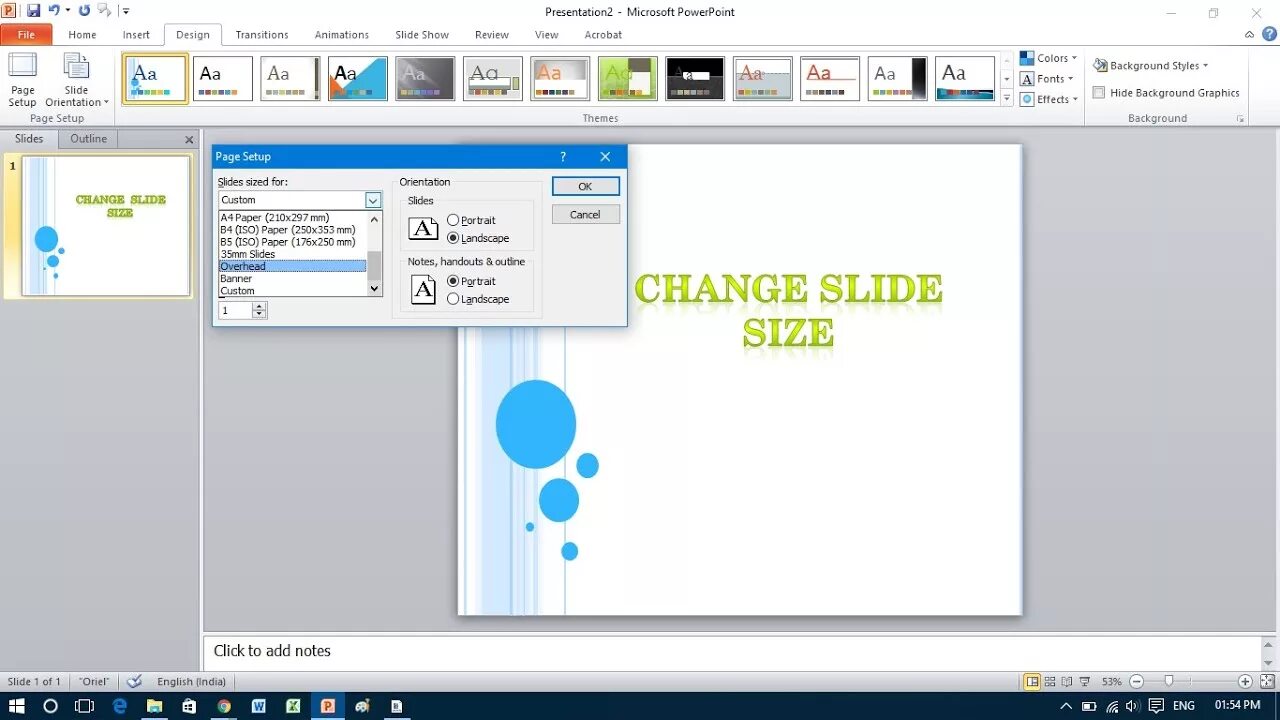
Task: Switch to the Animations tab
Action: point(342,35)
